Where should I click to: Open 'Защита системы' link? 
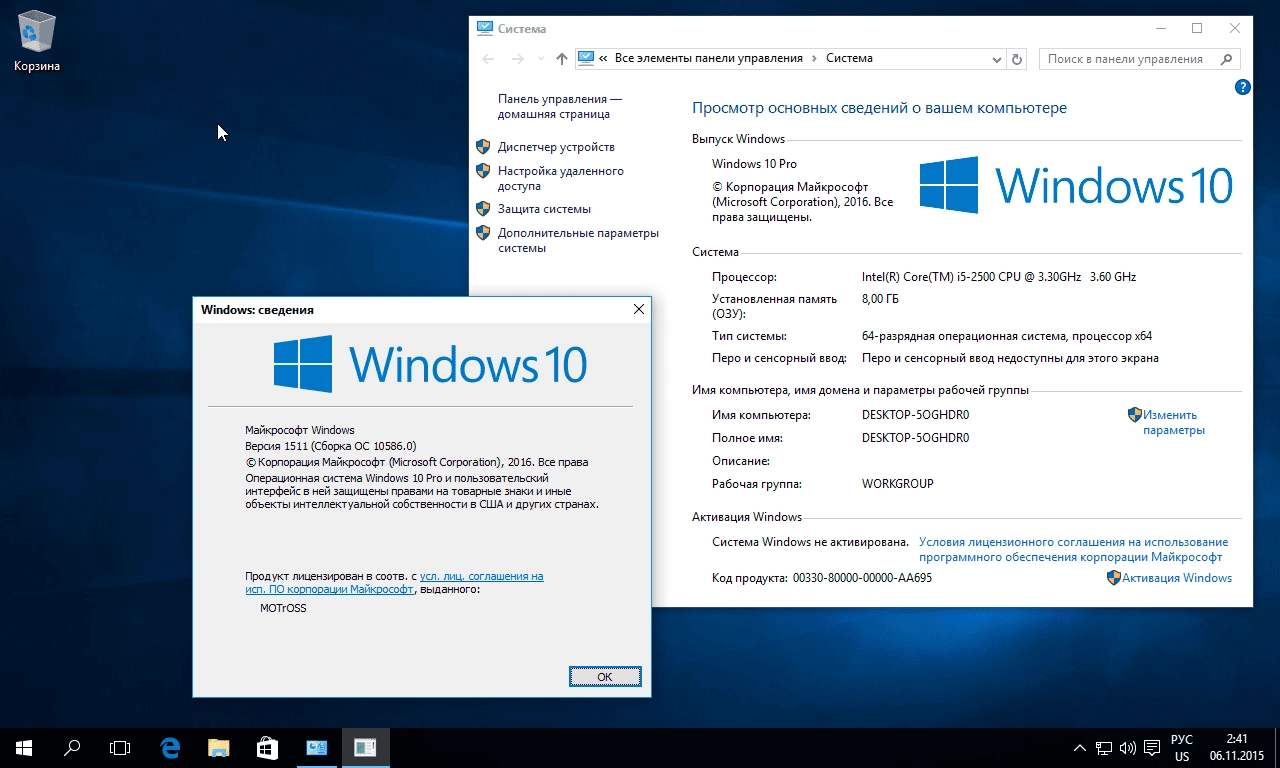pyautogui.click(x=544, y=209)
